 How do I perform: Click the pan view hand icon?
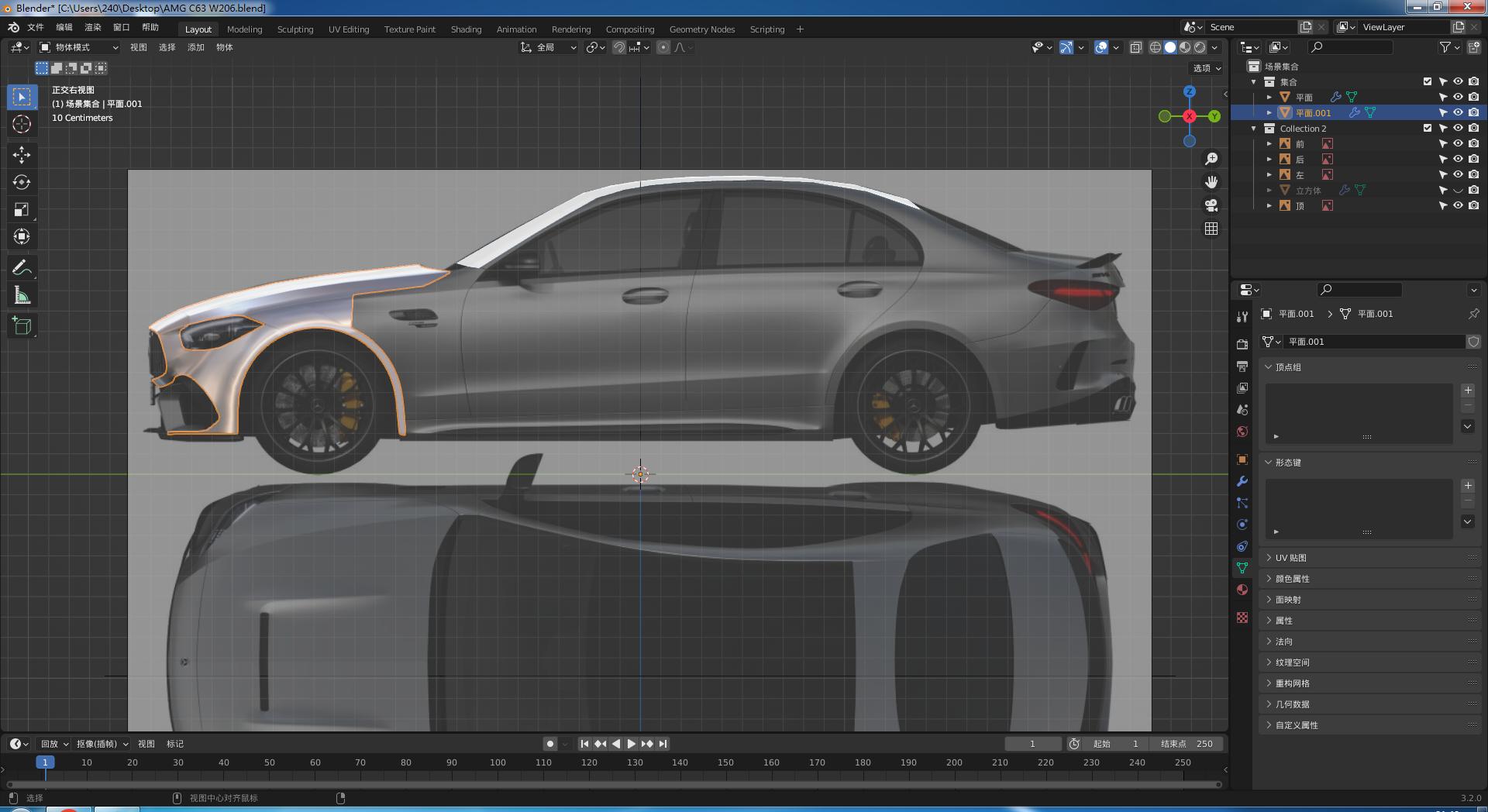point(1211,182)
